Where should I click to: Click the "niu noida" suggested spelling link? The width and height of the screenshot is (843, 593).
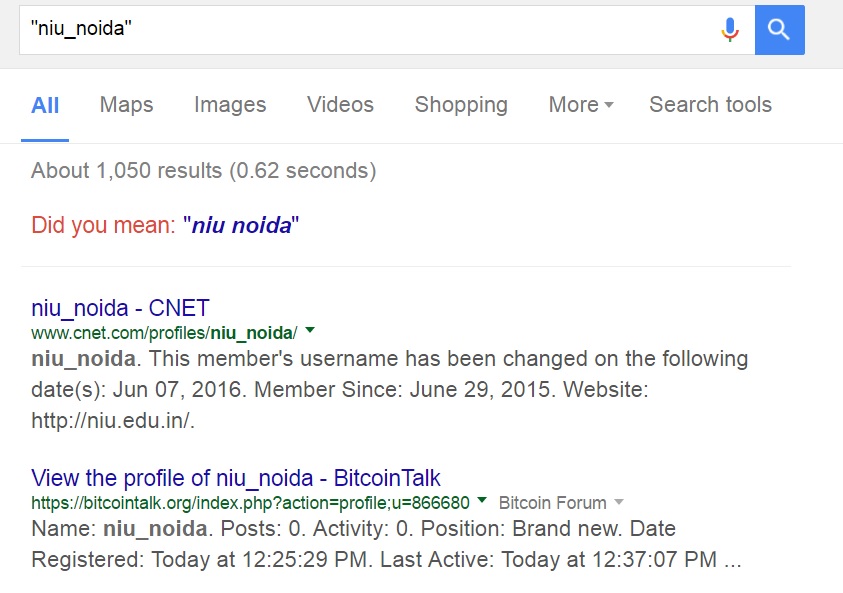(x=241, y=225)
